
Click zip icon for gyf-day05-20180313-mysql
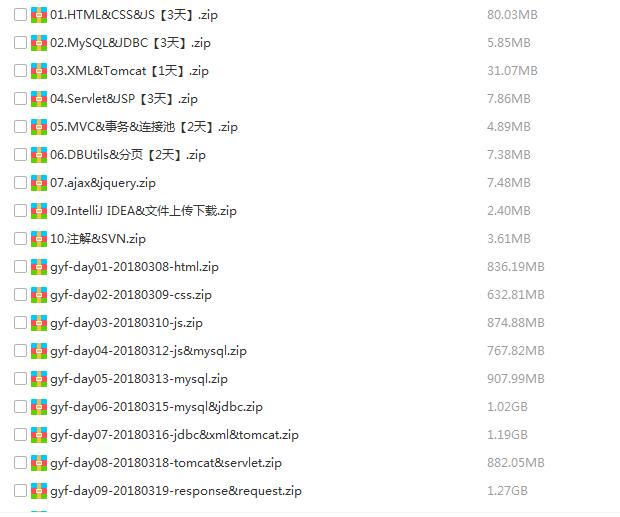point(39,379)
